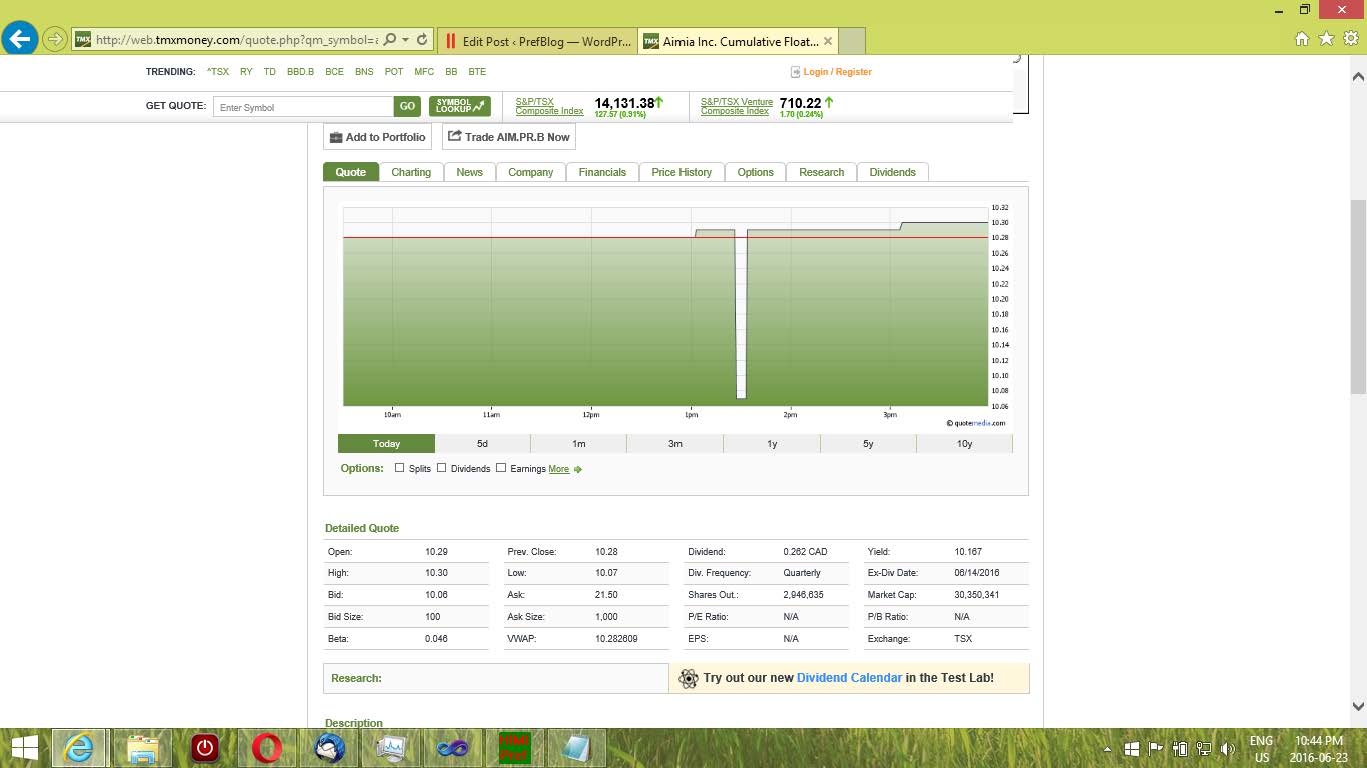Open the Price History tab

681,172
